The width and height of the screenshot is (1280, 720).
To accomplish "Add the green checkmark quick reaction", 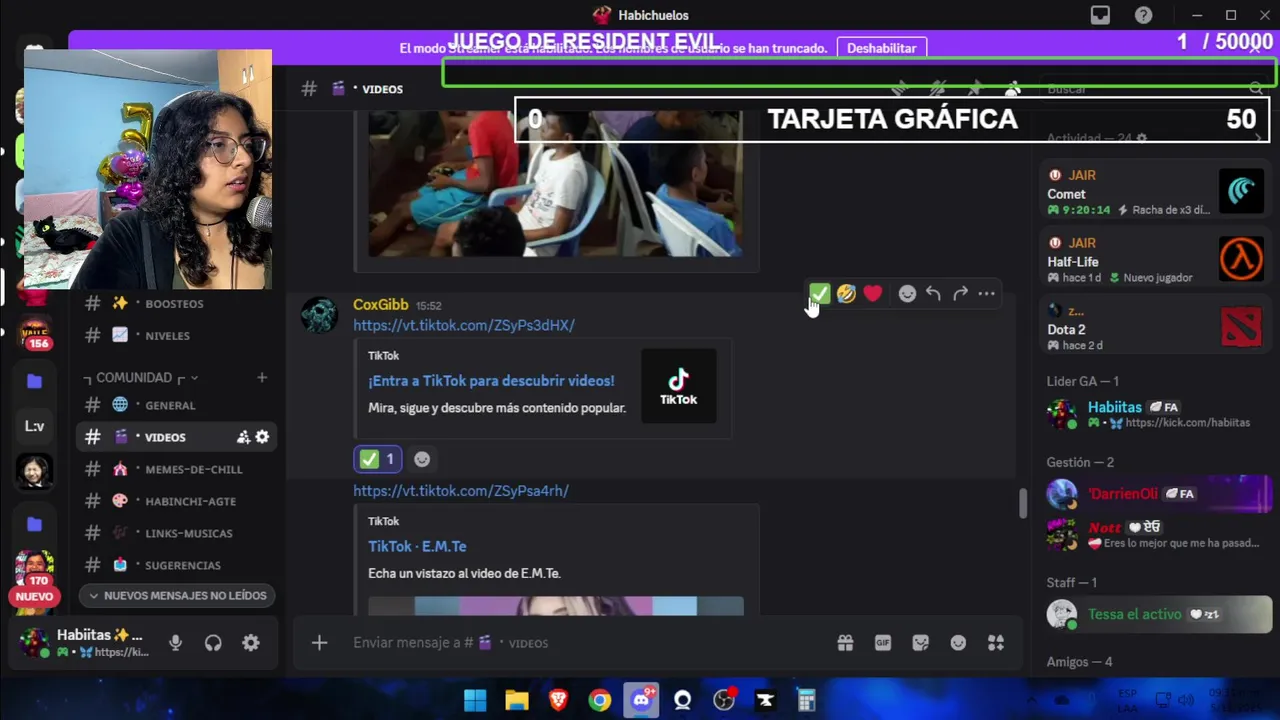I will tap(819, 293).
